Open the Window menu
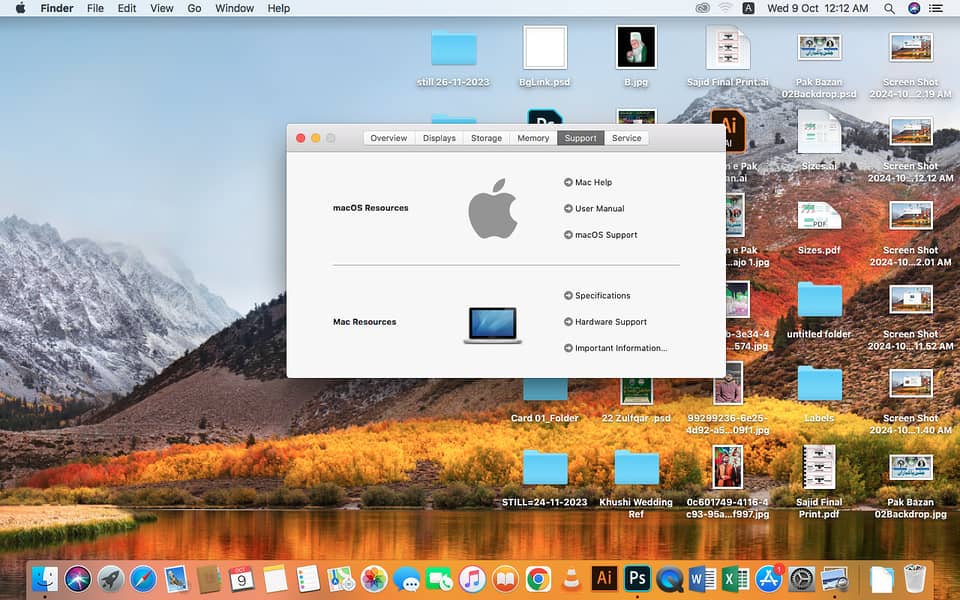Viewport: 960px width, 600px height. tap(234, 8)
